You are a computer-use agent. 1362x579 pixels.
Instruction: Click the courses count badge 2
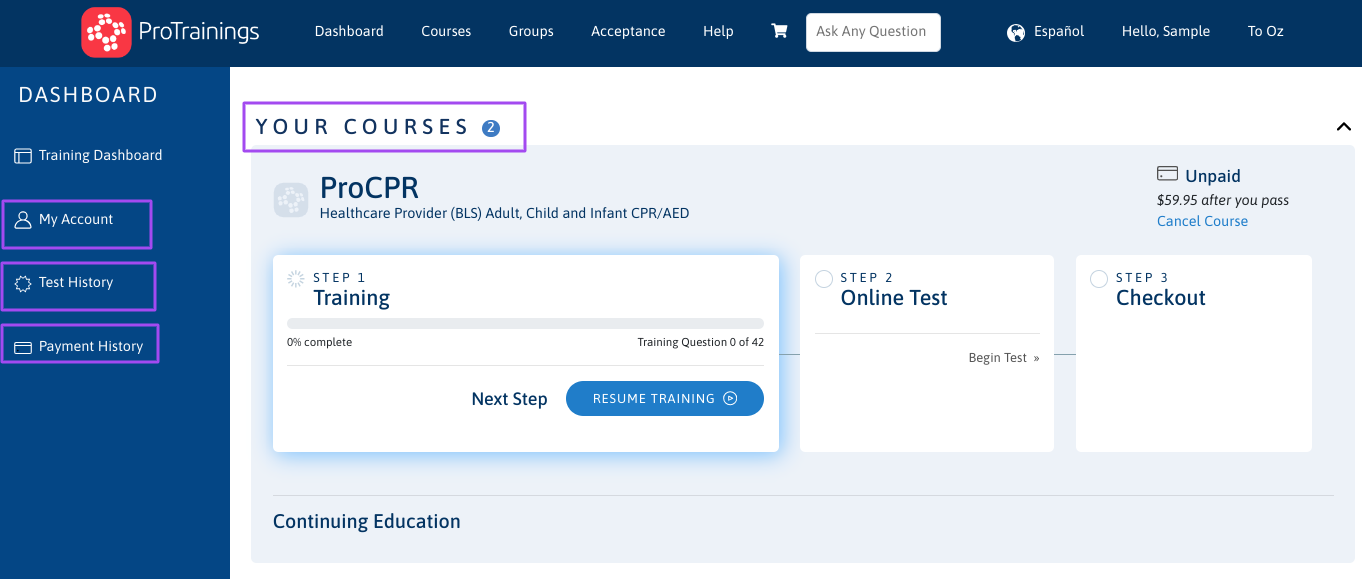490,128
